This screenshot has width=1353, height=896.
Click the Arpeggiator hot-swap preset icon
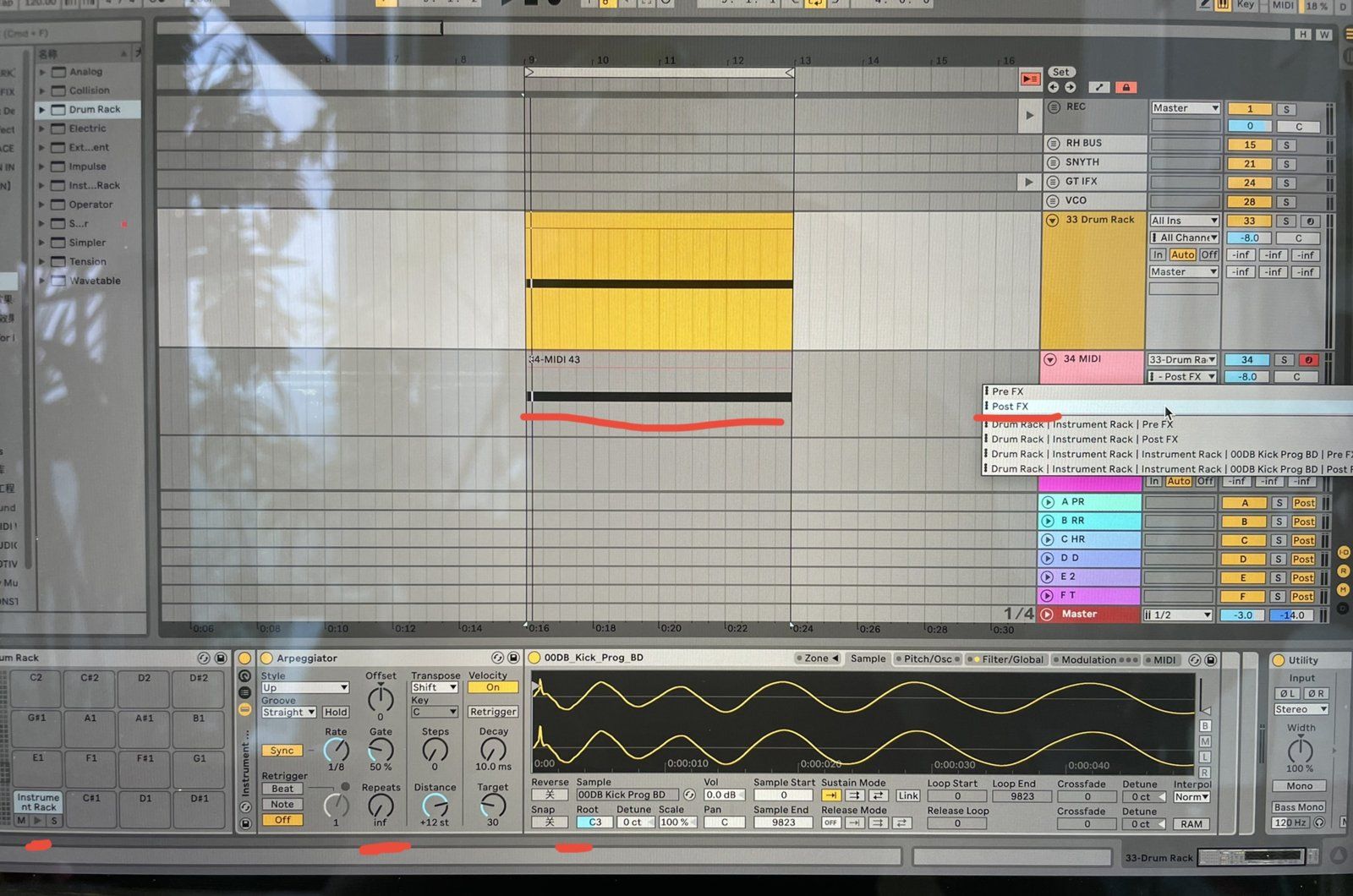pyautogui.click(x=497, y=658)
